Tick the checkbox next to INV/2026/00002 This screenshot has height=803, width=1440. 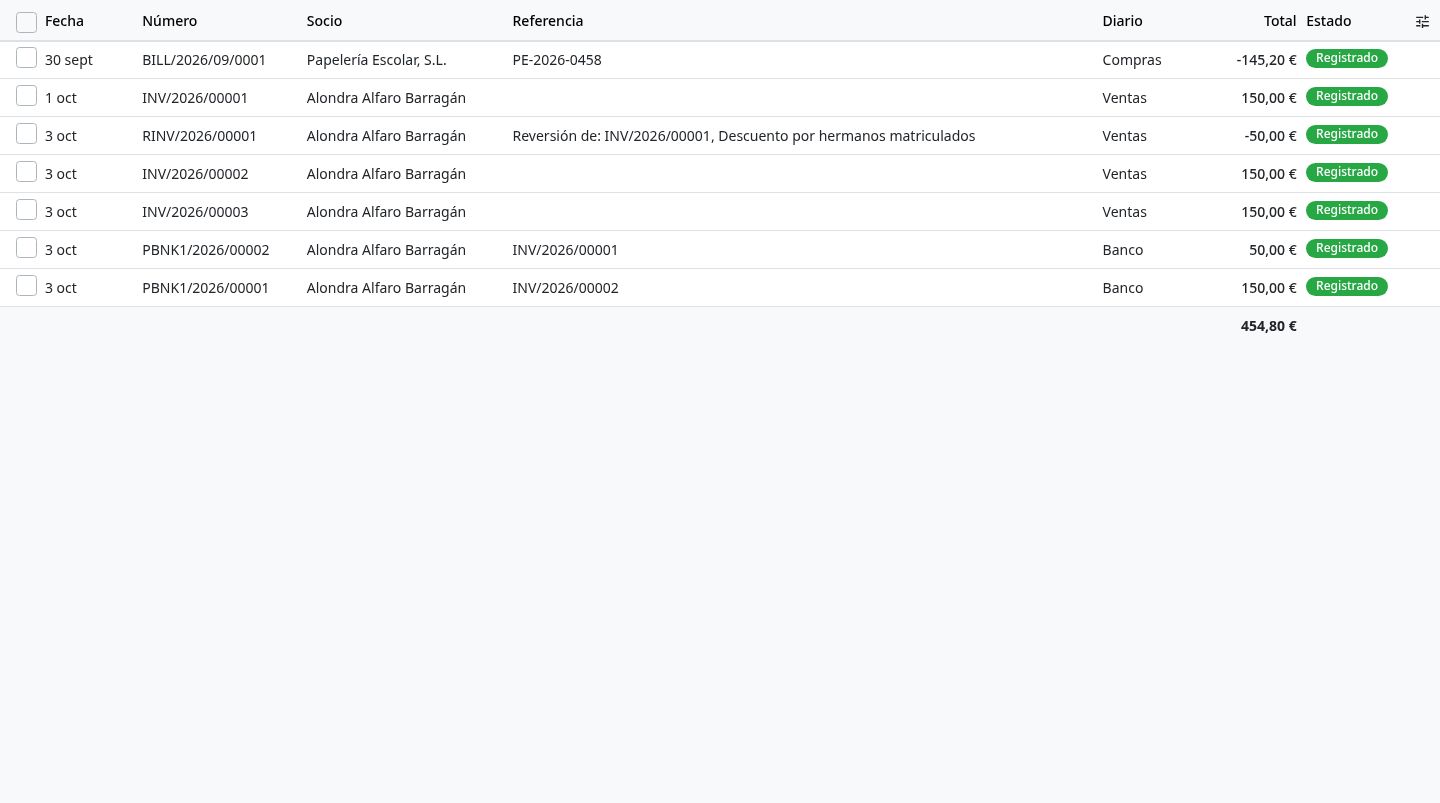pos(27,172)
